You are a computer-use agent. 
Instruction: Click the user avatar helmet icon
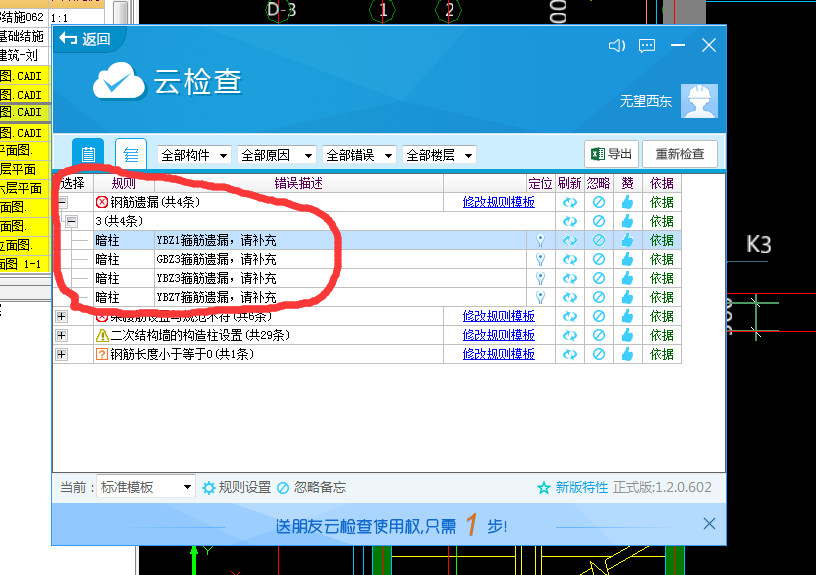point(699,101)
